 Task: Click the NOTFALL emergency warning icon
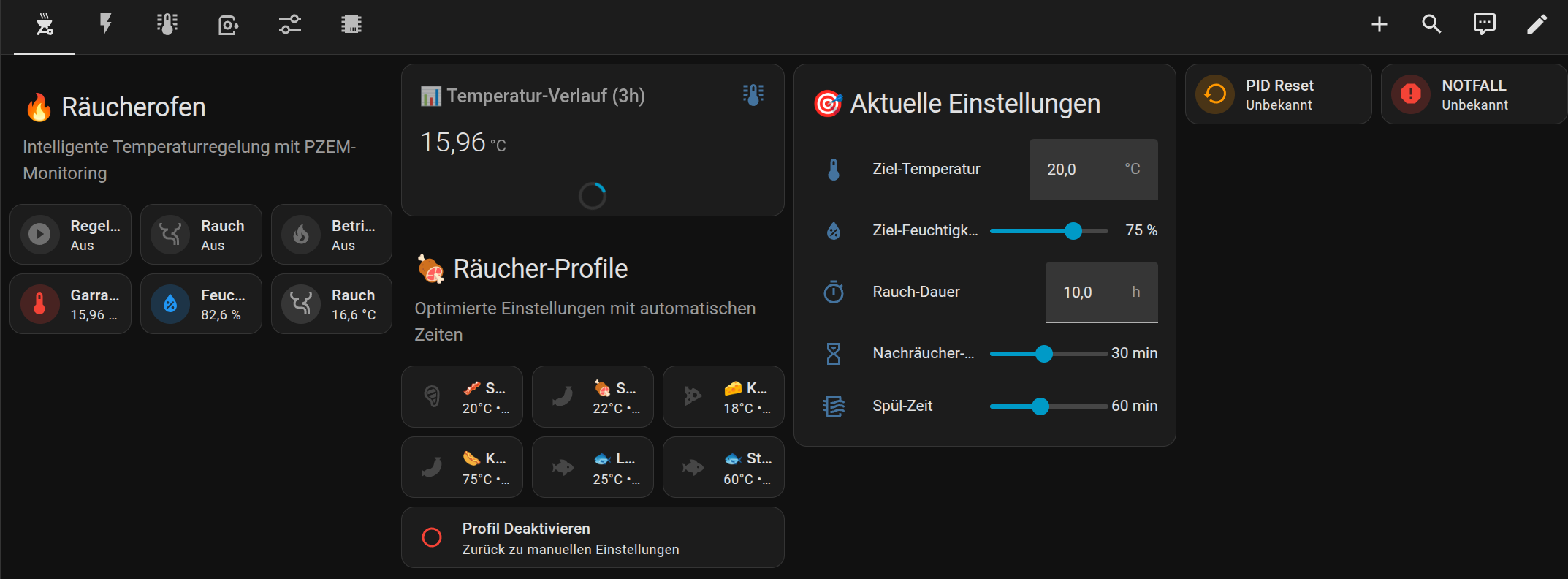pos(1410,94)
